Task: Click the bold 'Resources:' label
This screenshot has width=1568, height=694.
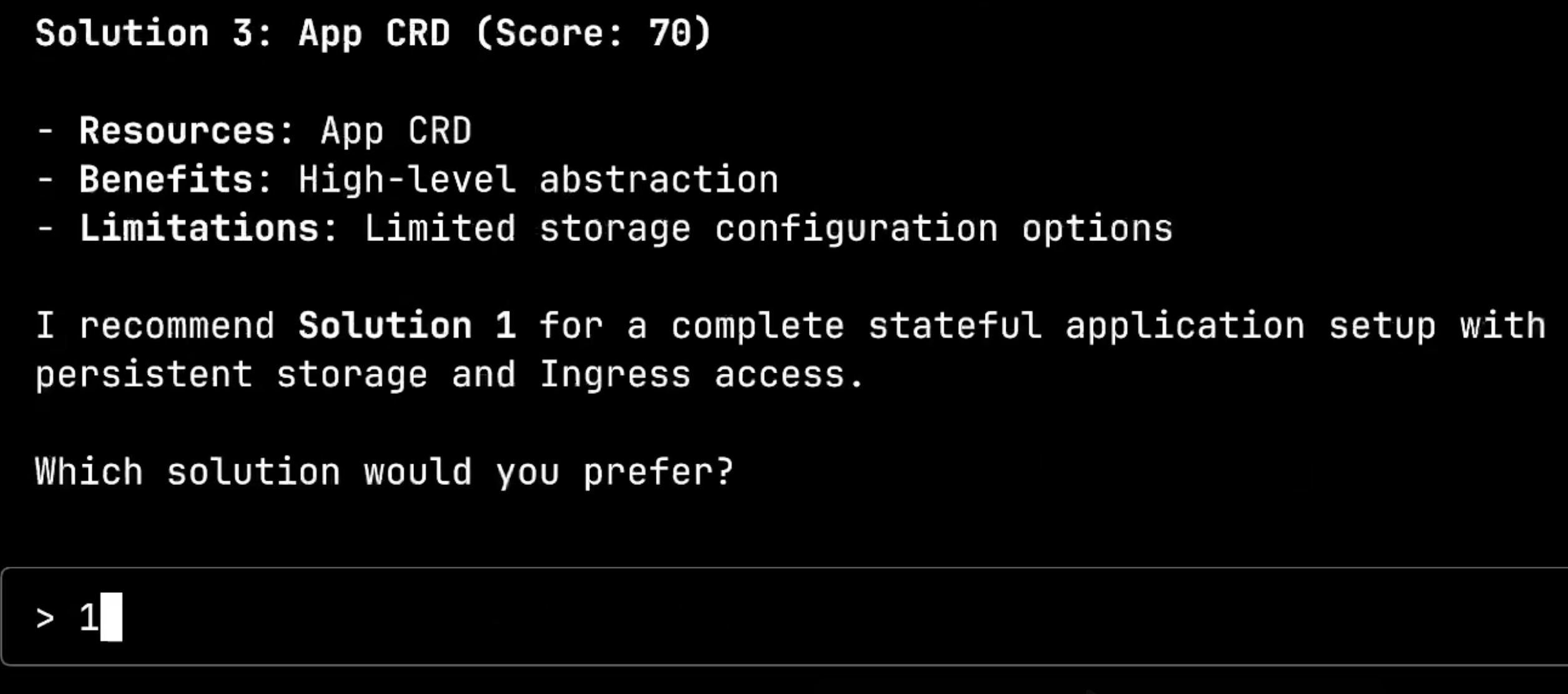Action: tap(186, 131)
